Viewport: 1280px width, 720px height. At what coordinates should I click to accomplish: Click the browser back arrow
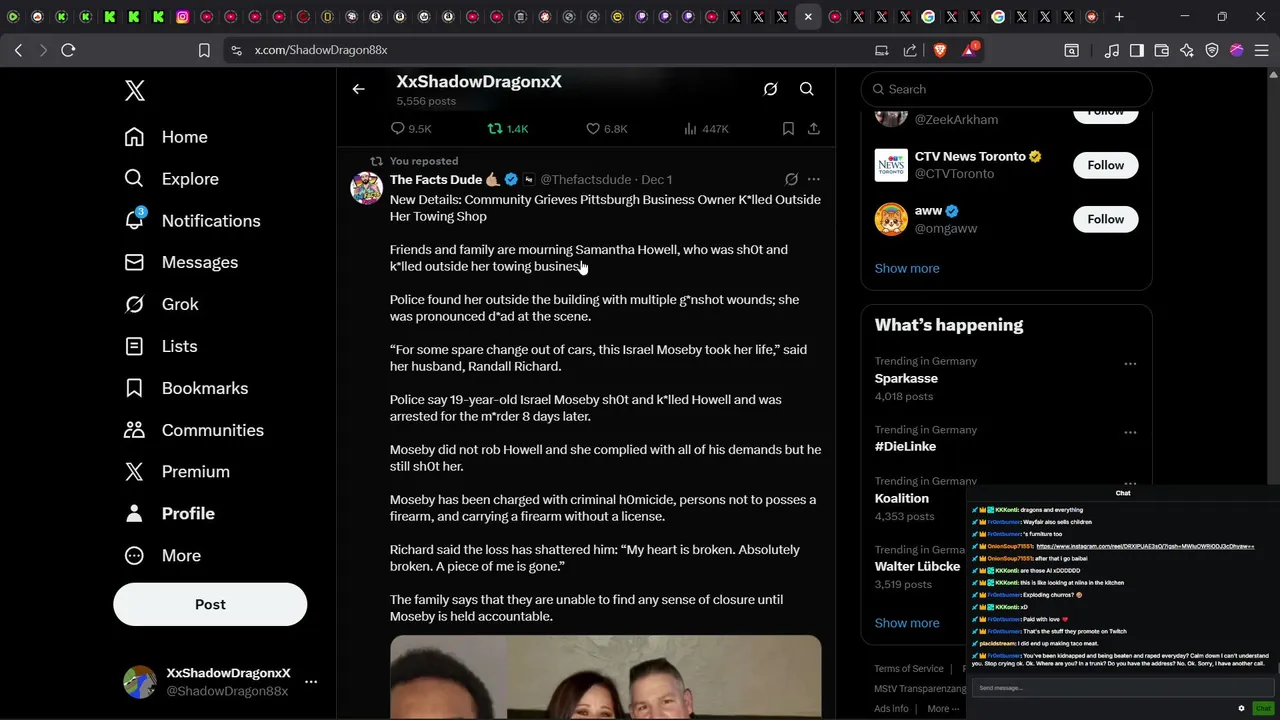[x=18, y=50]
